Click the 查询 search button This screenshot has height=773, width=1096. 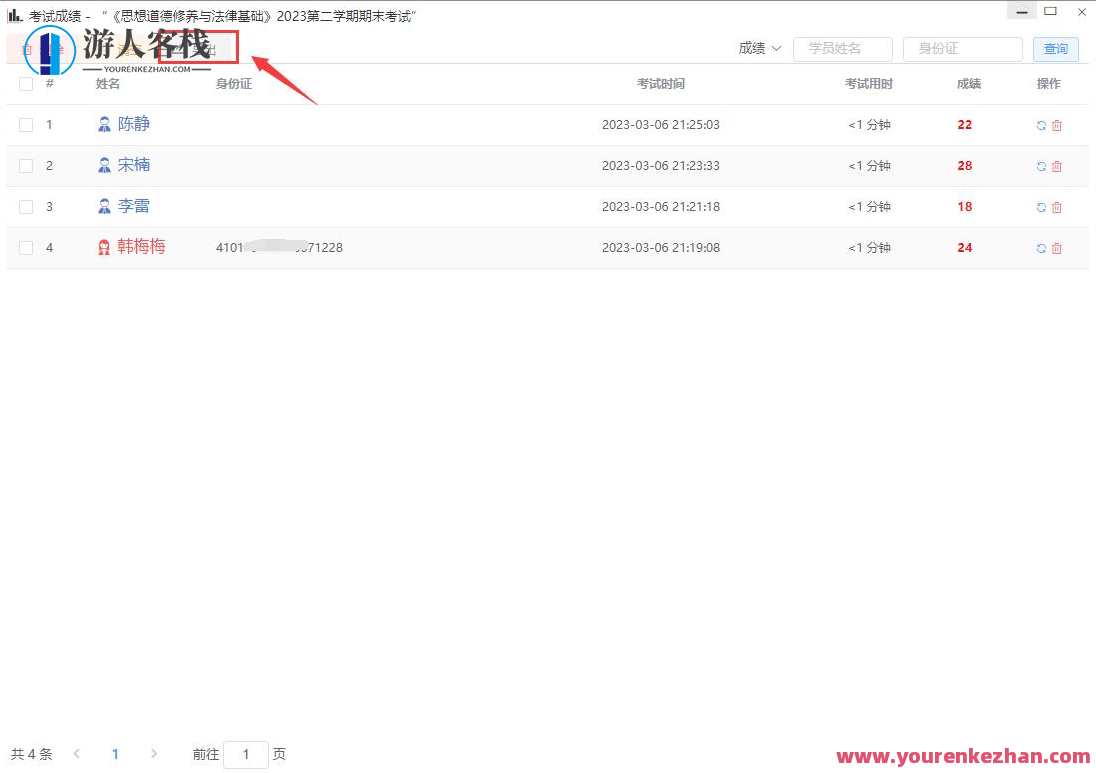pyautogui.click(x=1055, y=49)
